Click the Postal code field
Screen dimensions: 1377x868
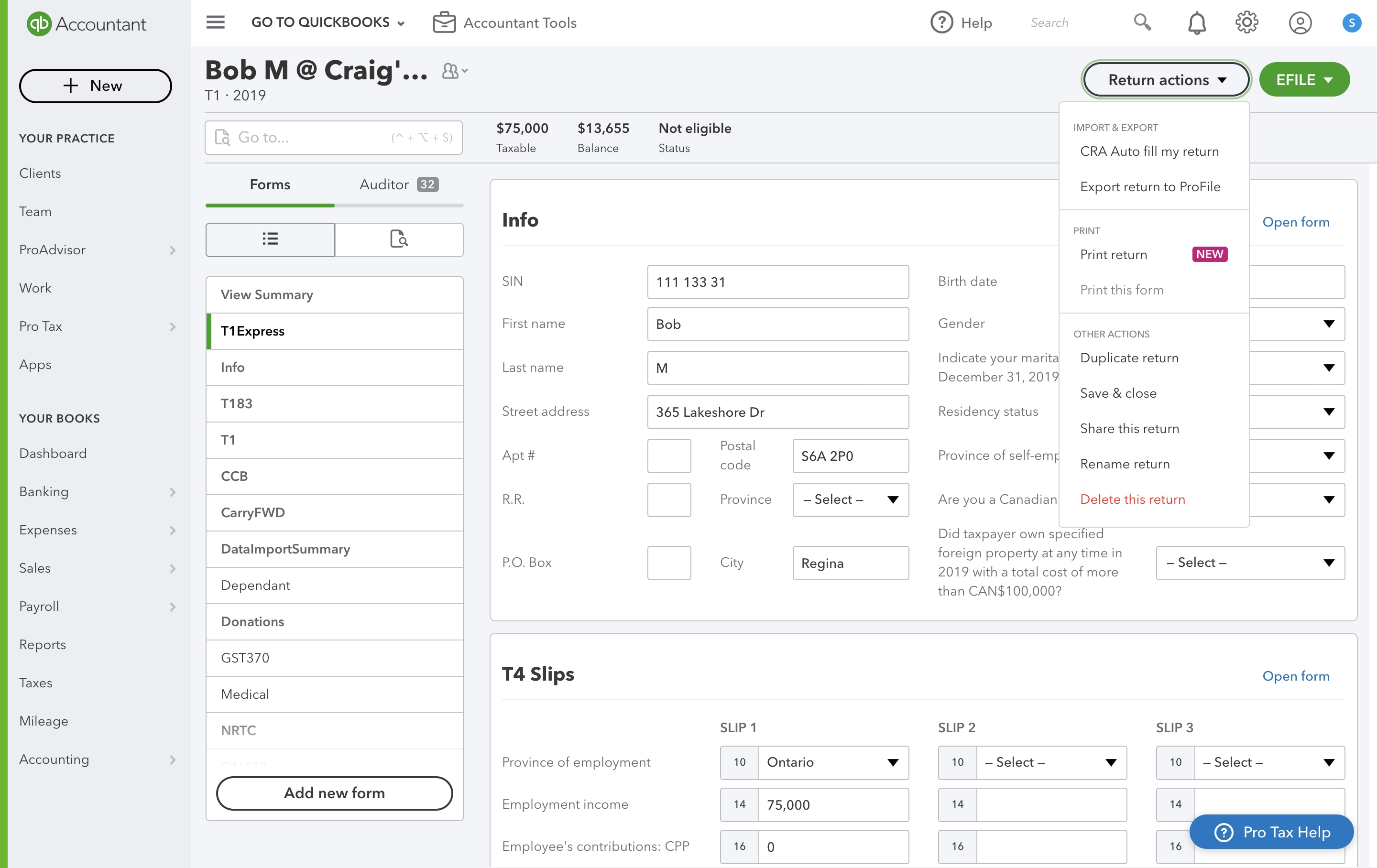(850, 456)
